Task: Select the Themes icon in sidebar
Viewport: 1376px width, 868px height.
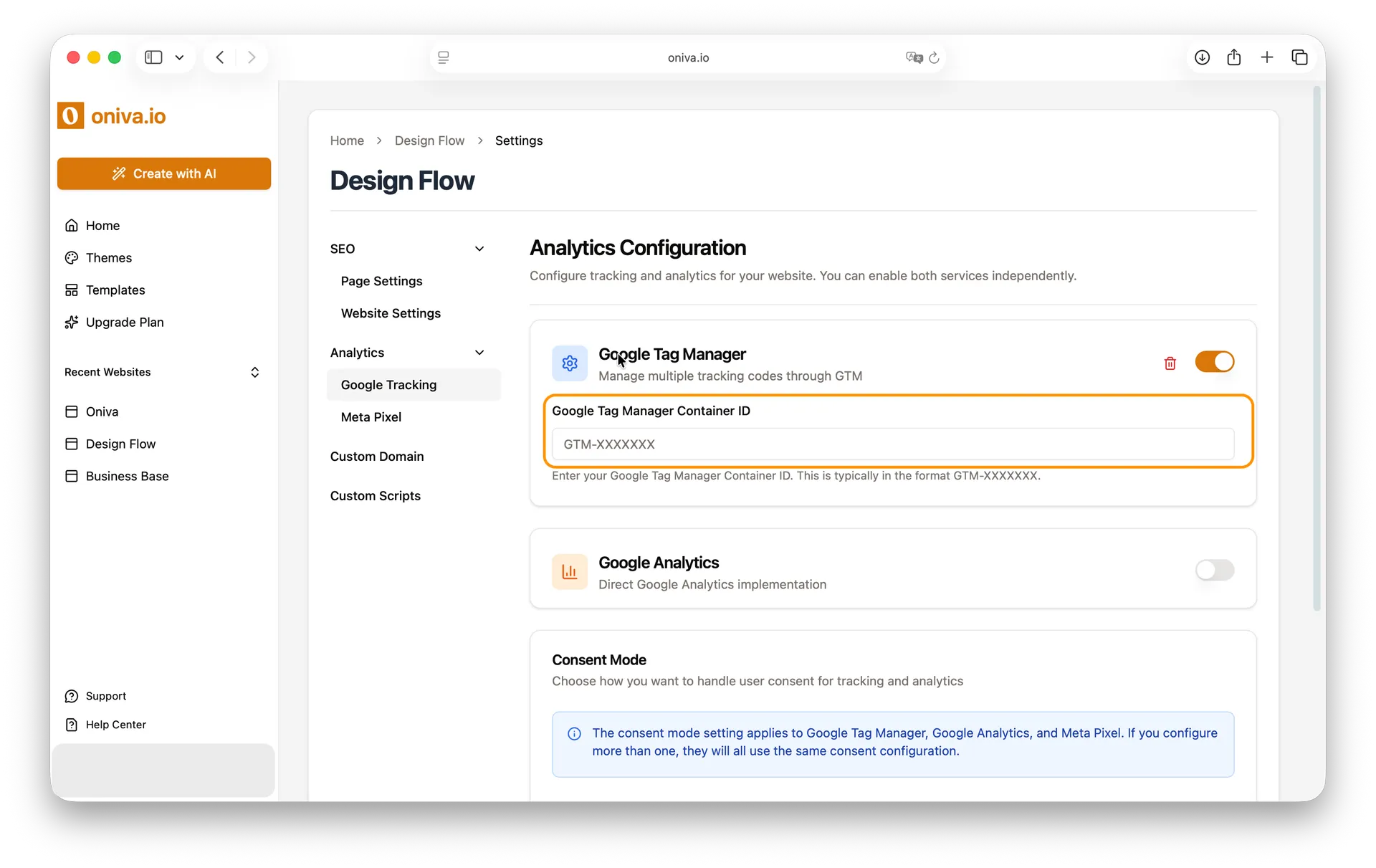Action: 72,257
